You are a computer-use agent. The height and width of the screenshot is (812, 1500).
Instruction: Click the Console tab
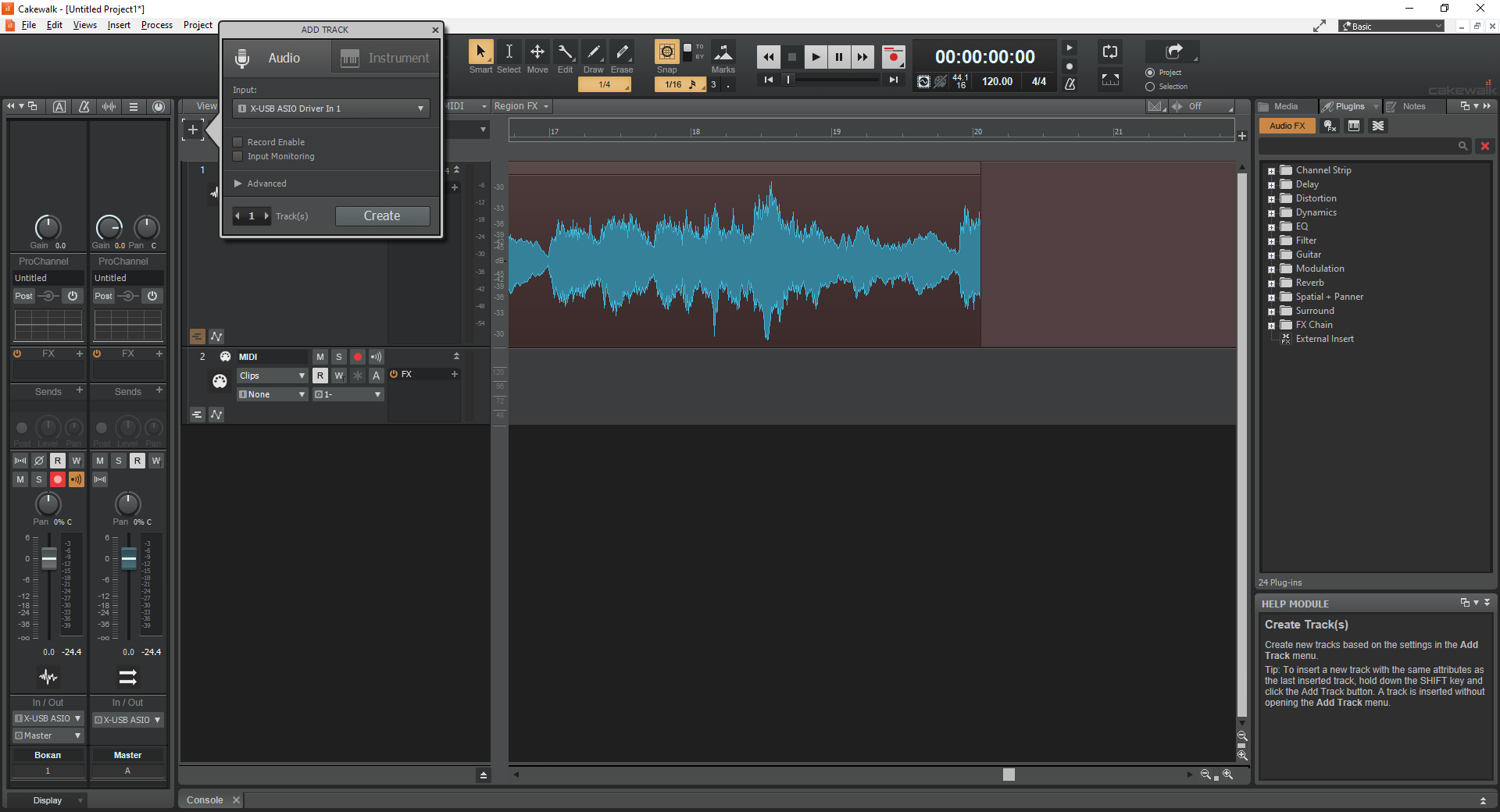(x=205, y=800)
